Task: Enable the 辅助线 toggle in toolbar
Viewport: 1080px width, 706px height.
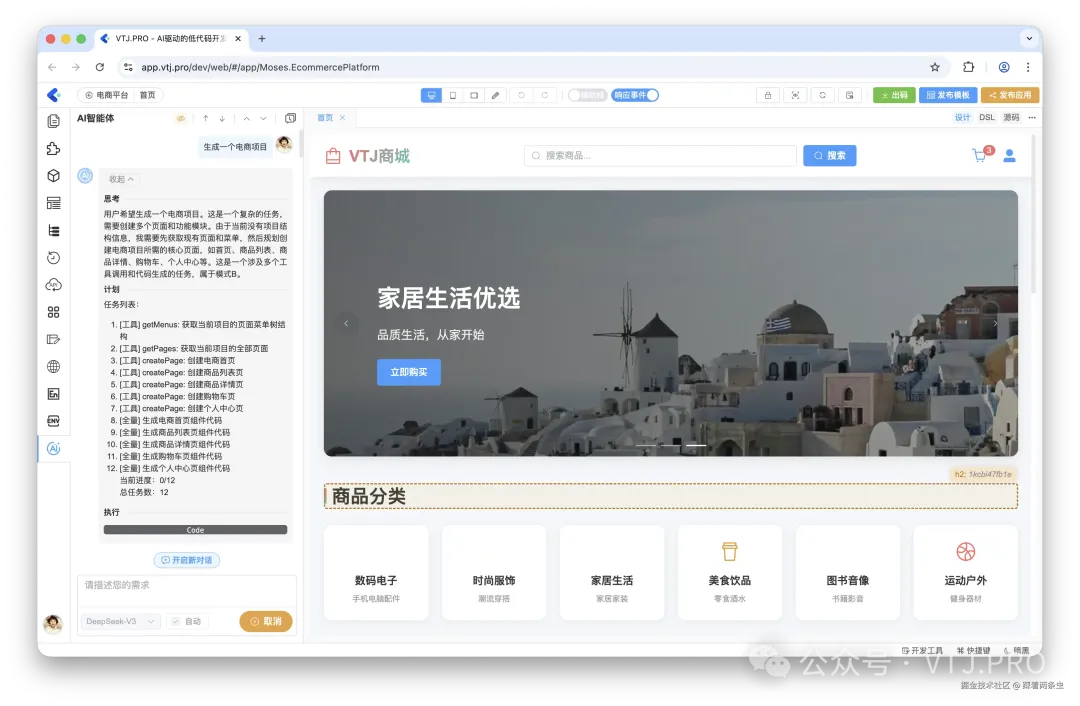Action: pos(589,95)
